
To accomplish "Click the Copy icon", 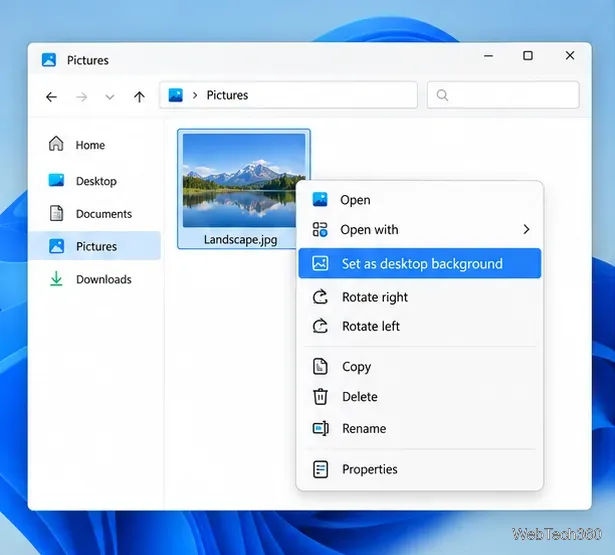I will coord(320,366).
